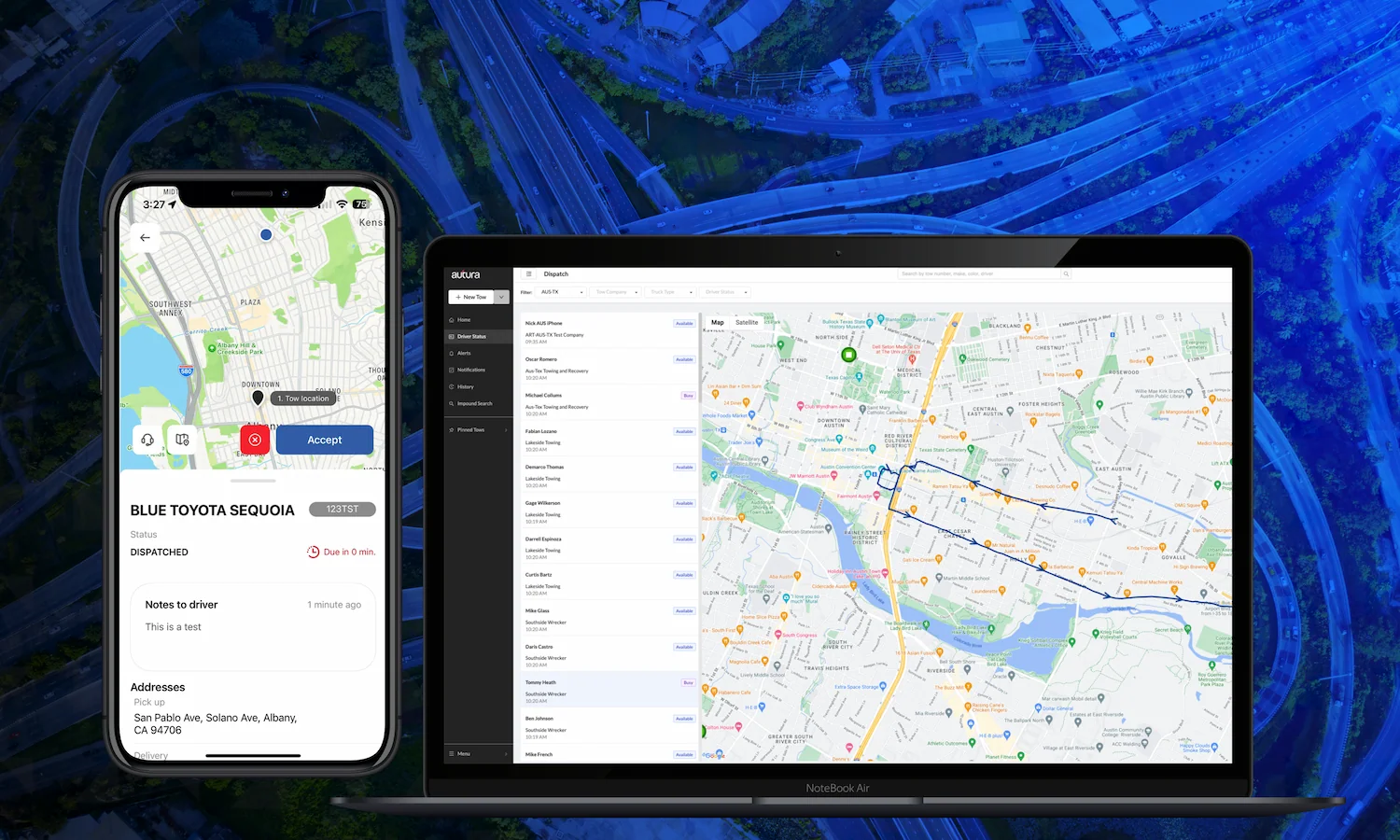
Task: Select driver Darrell Espinoza
Action: point(608,547)
